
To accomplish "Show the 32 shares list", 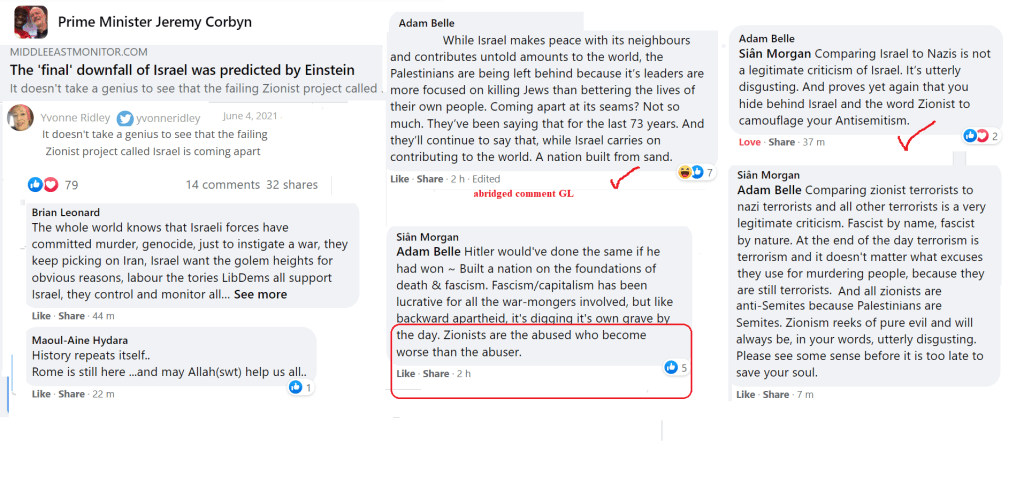I will [292, 185].
